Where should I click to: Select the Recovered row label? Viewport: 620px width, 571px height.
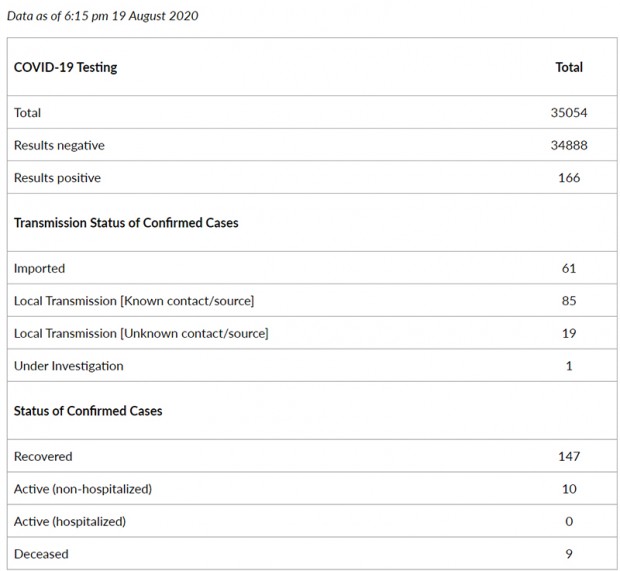(x=43, y=456)
